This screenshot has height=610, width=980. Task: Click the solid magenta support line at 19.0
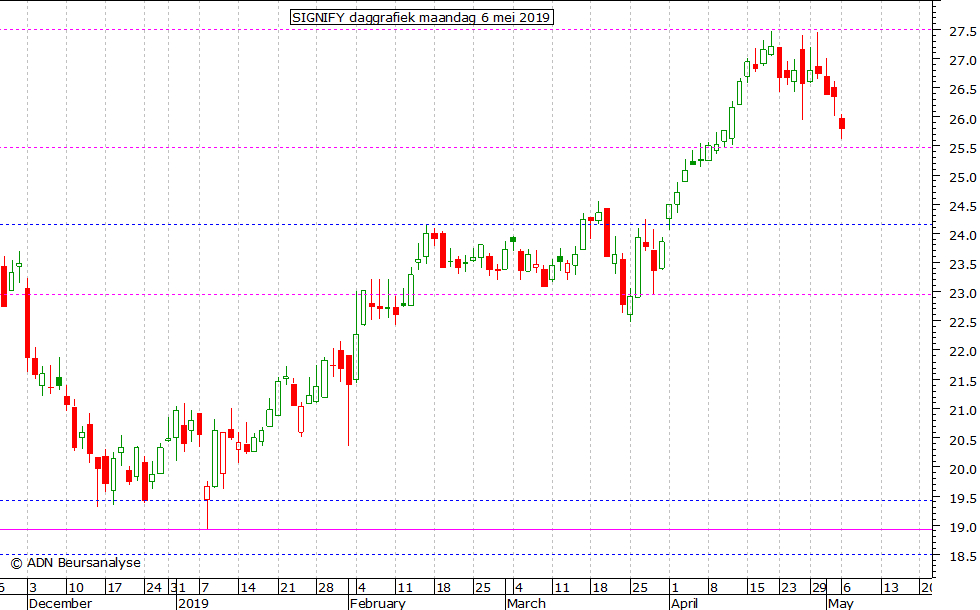click(x=466, y=529)
